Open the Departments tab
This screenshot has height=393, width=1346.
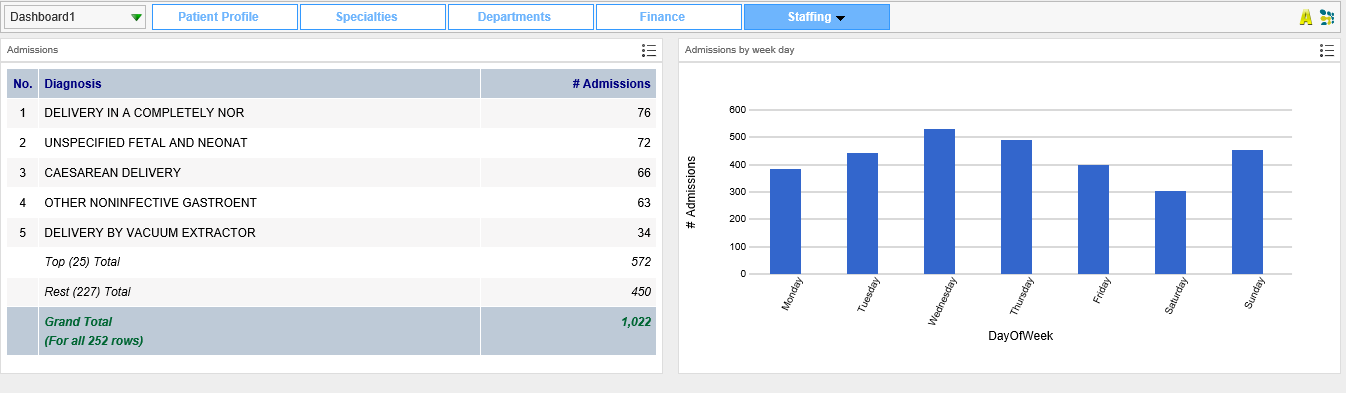pos(521,17)
